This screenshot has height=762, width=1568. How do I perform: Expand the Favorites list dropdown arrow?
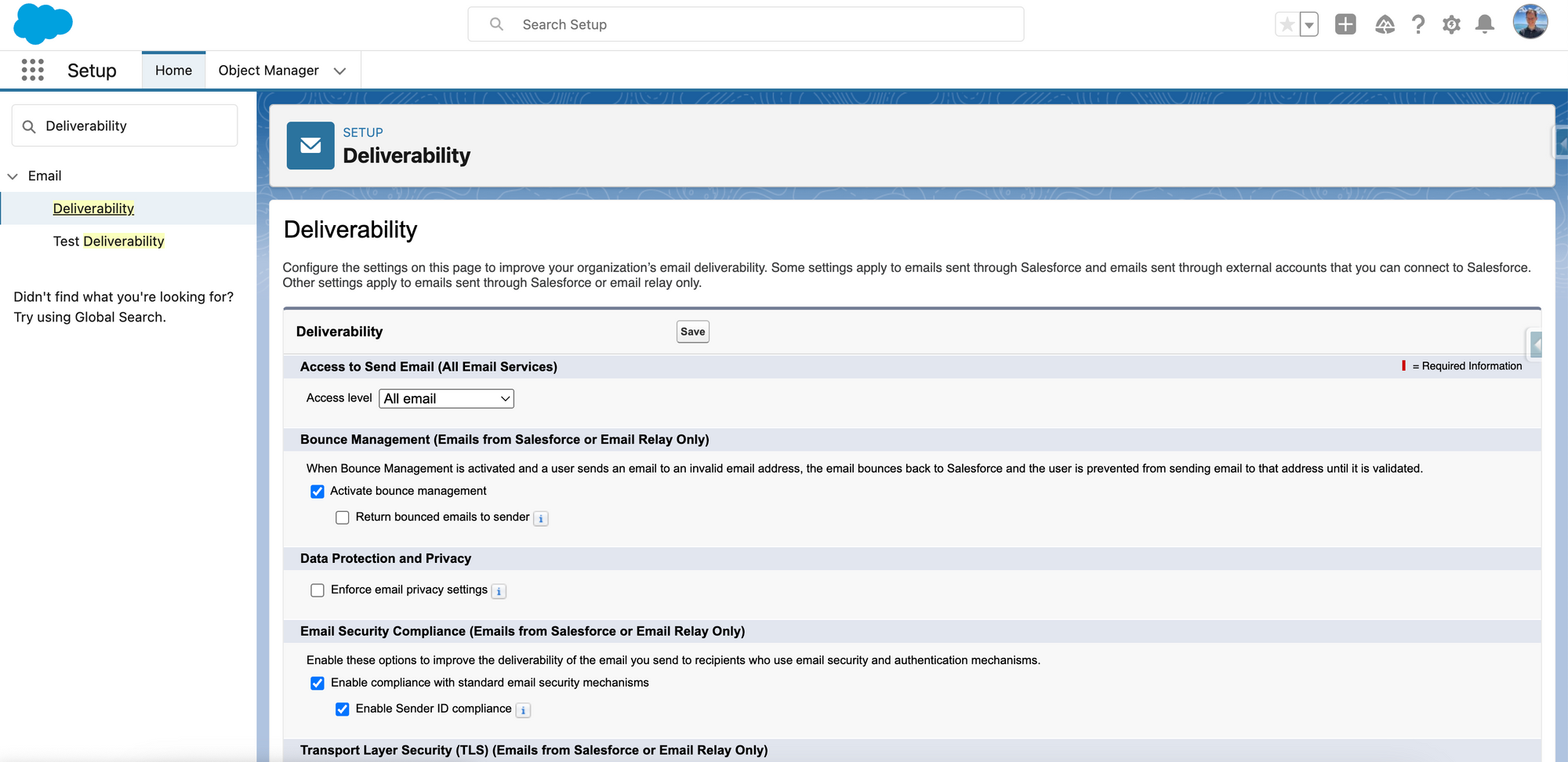1309,24
